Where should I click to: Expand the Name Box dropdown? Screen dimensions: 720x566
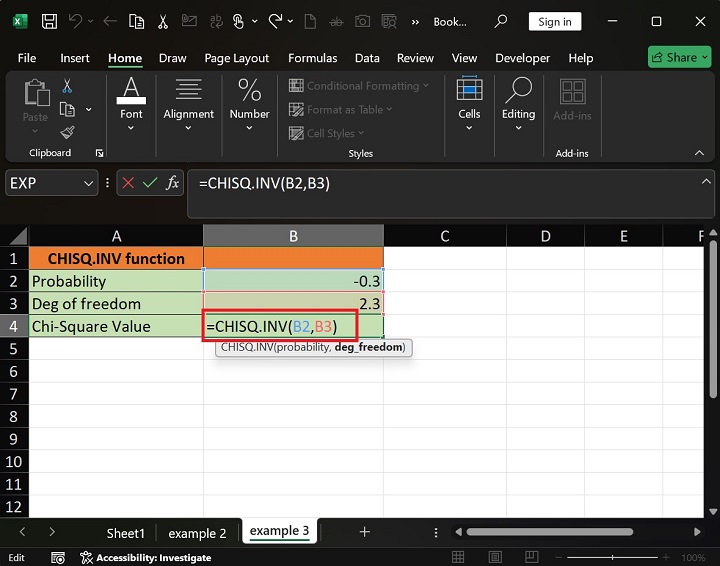click(89, 183)
